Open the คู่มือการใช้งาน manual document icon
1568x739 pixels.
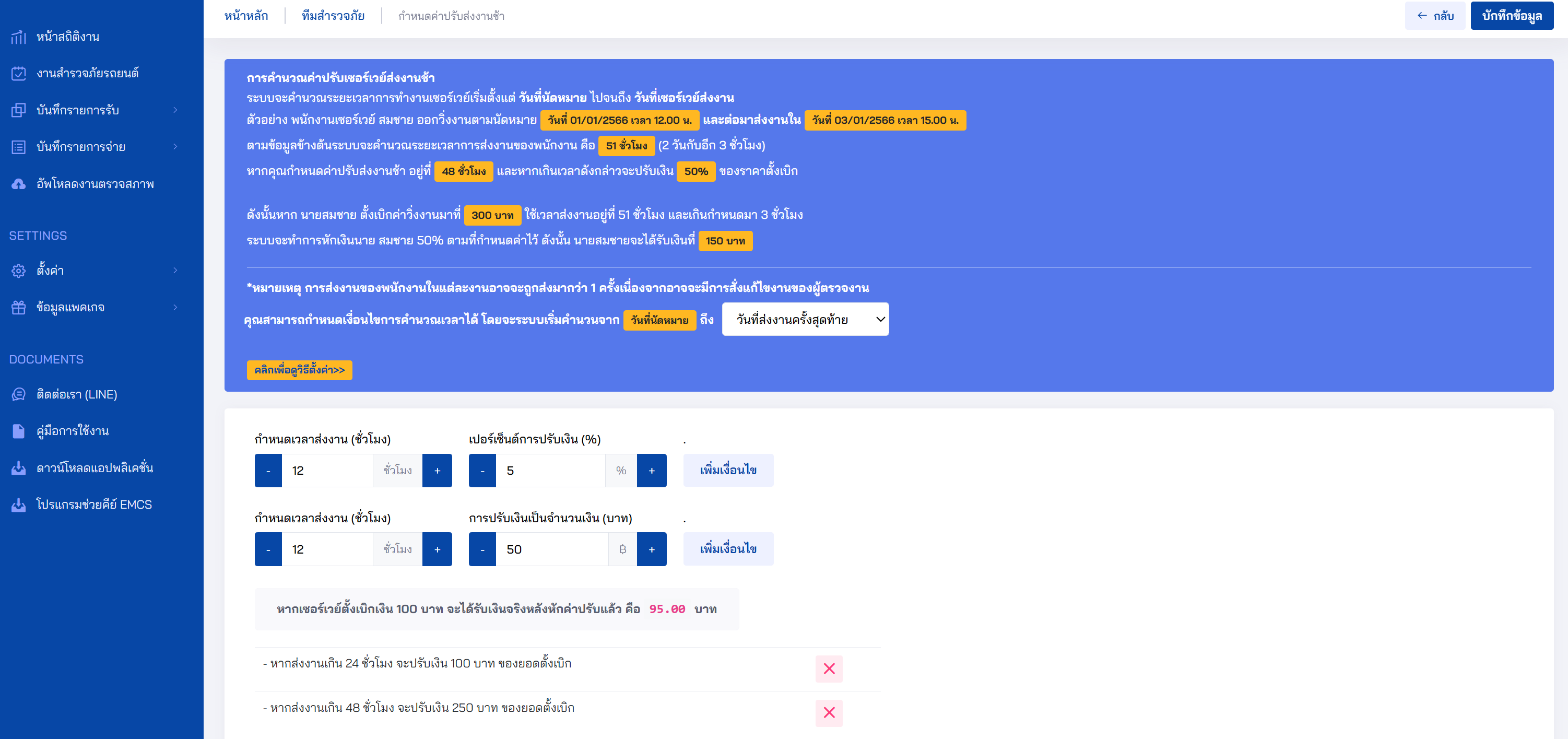pos(18,430)
